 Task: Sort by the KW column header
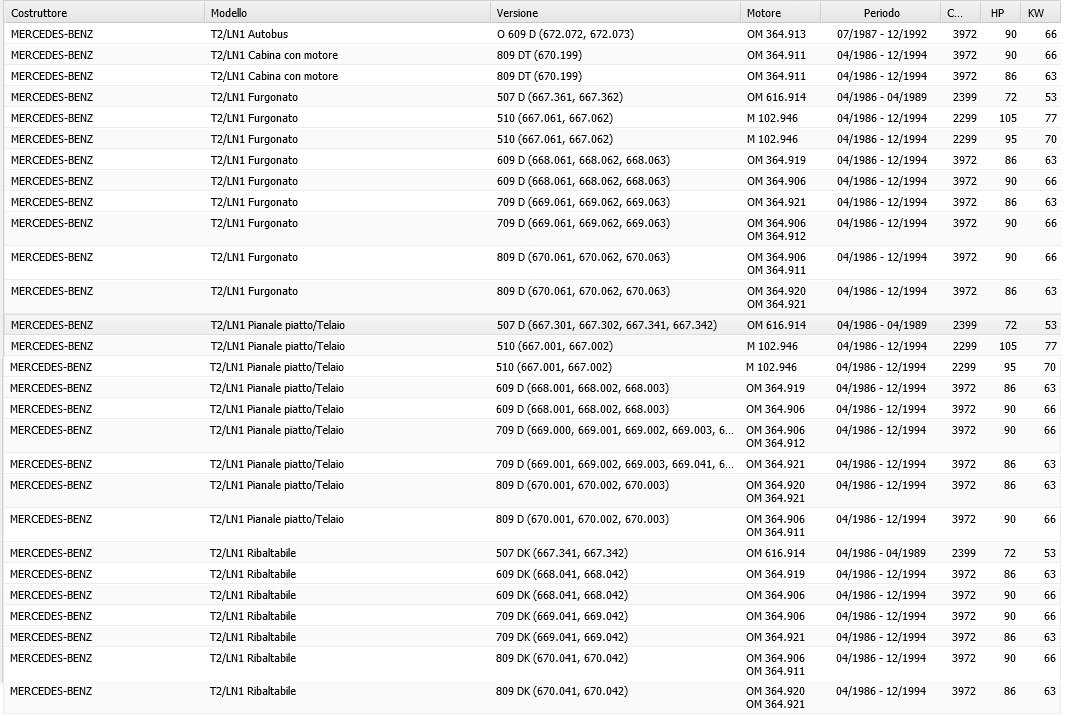click(1040, 13)
